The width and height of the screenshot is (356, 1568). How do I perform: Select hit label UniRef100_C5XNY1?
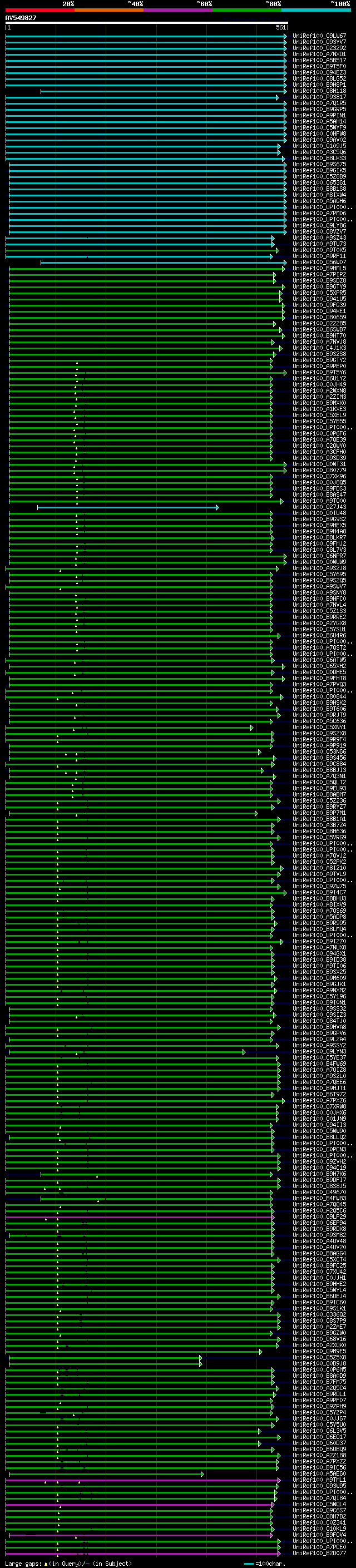pos(319,728)
